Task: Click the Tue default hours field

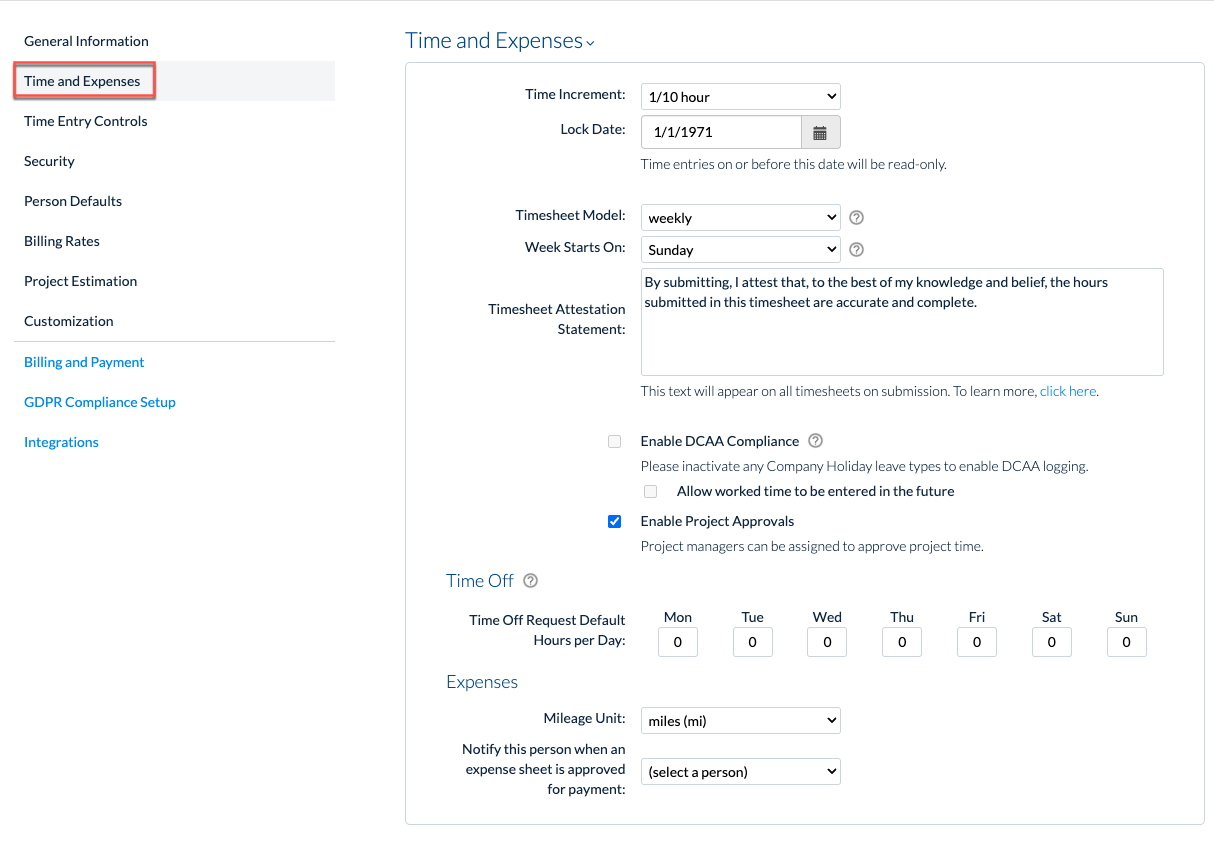Action: click(753, 642)
